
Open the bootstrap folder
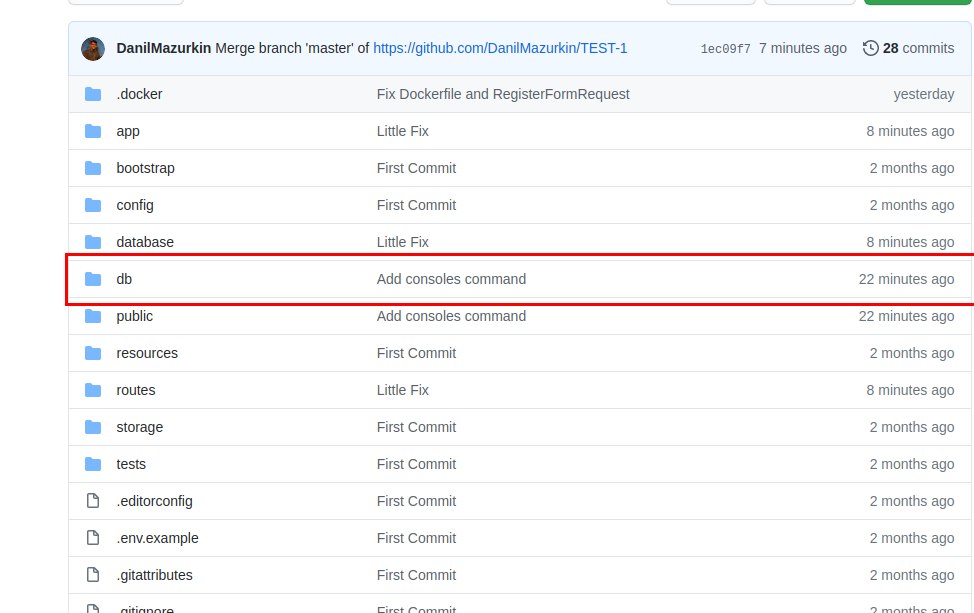[145, 168]
